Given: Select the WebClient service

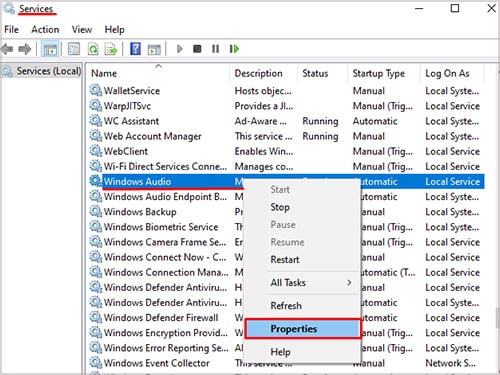Looking at the screenshot, I should pos(125,151).
